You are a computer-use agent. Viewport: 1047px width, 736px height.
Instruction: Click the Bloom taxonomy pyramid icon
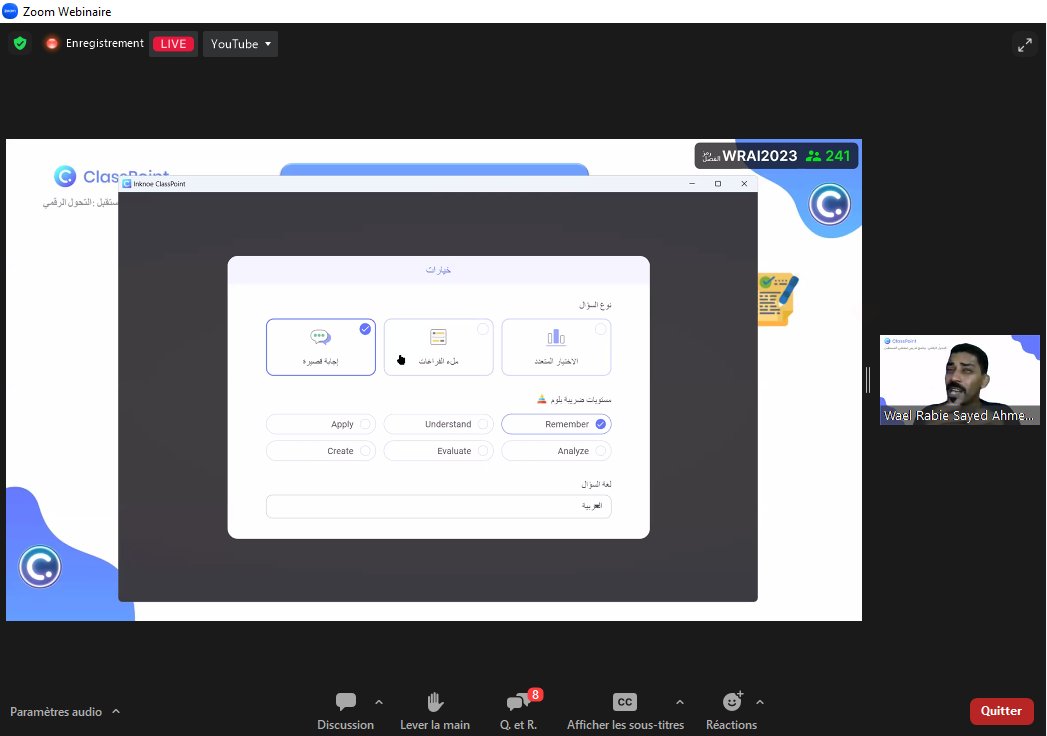point(542,399)
